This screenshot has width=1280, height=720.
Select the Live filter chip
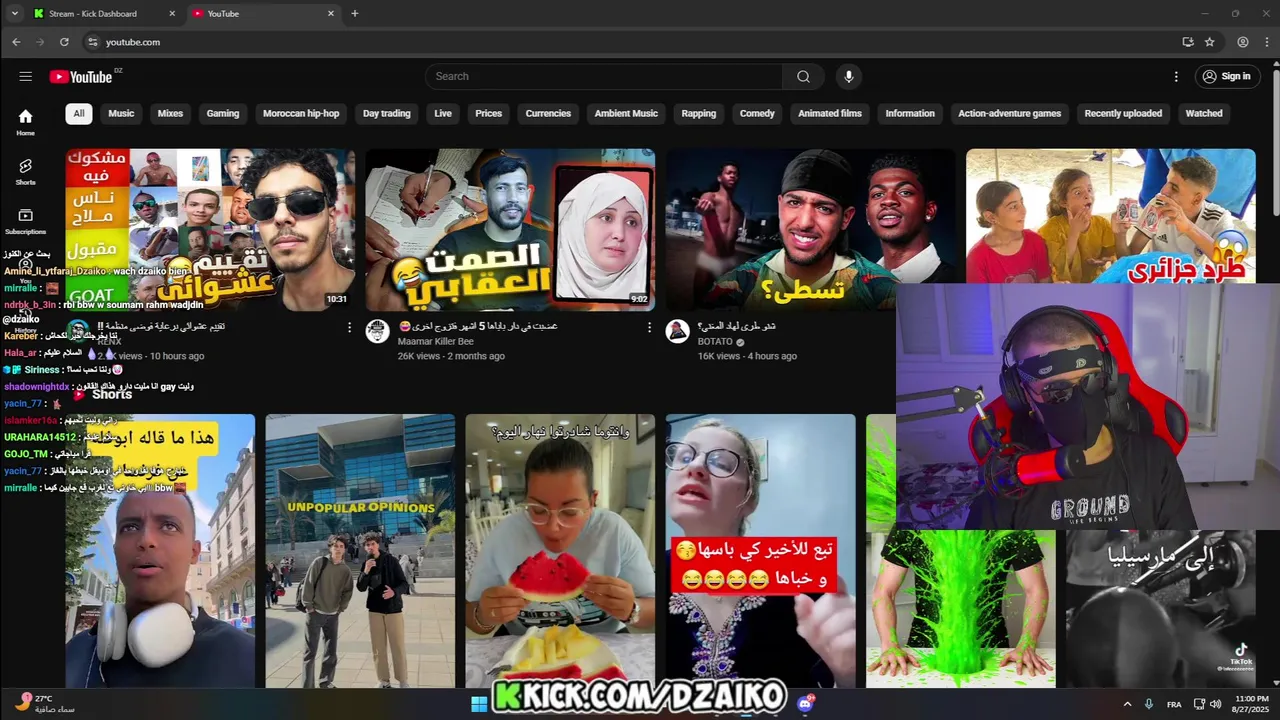coord(443,113)
